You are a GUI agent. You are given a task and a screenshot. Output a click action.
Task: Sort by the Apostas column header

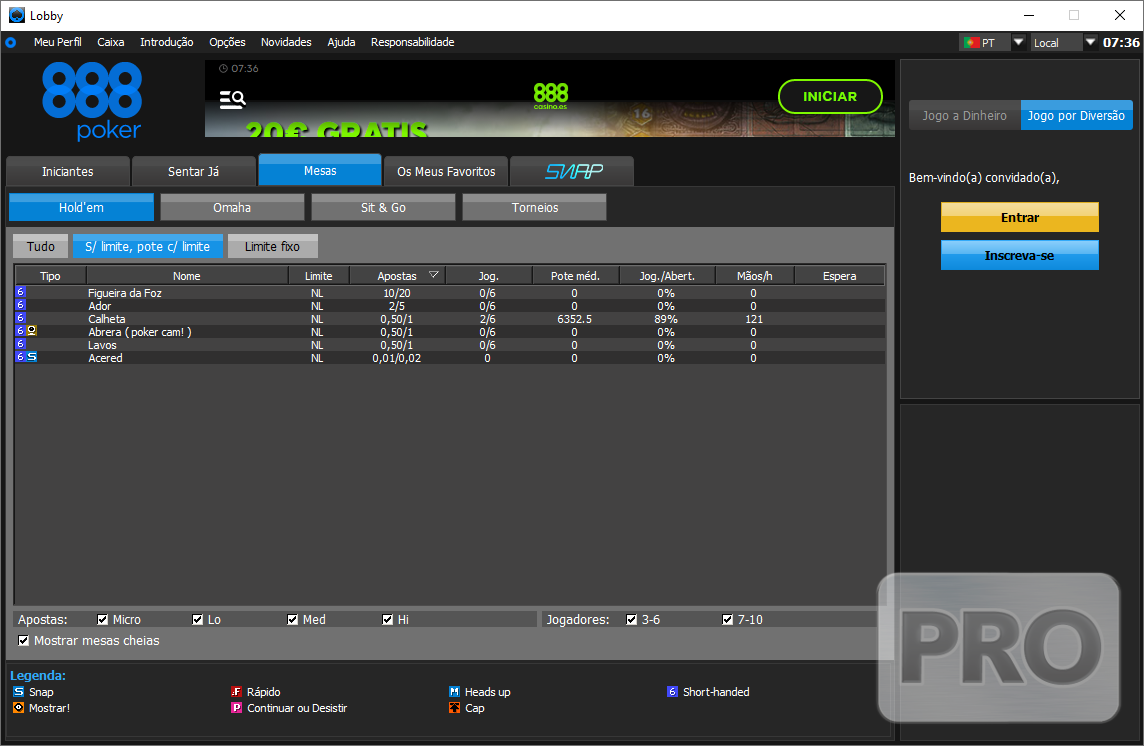(x=397, y=276)
